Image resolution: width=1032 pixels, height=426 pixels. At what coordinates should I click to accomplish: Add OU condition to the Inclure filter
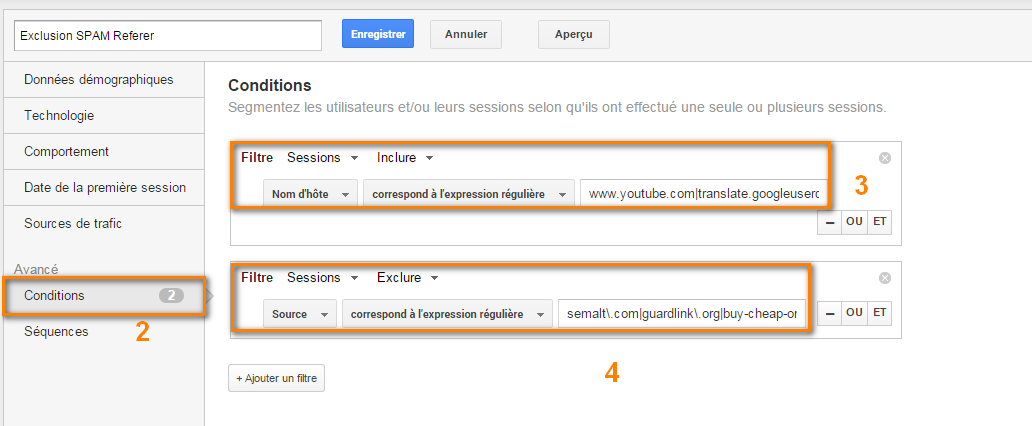pos(854,223)
